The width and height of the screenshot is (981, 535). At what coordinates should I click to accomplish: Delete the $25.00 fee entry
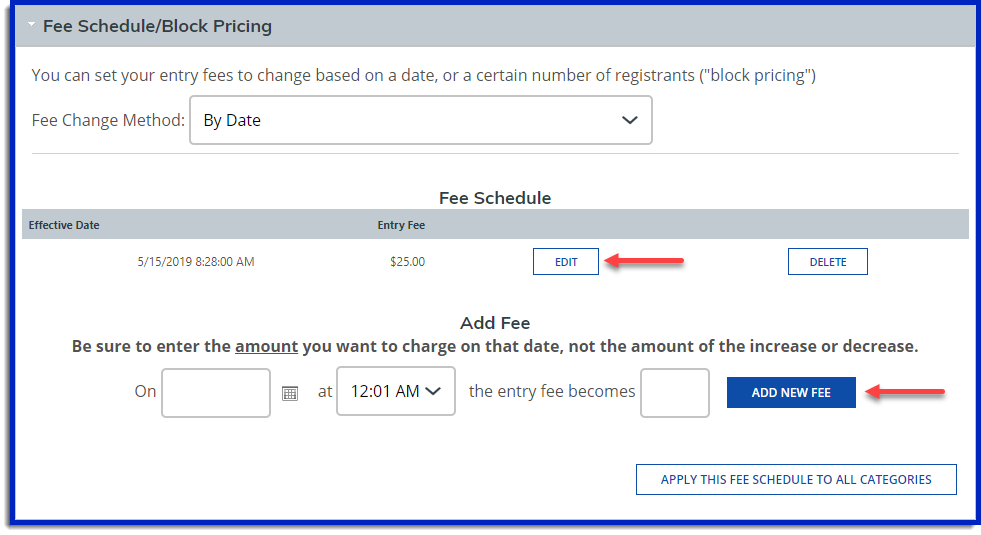pyautogui.click(x=827, y=262)
